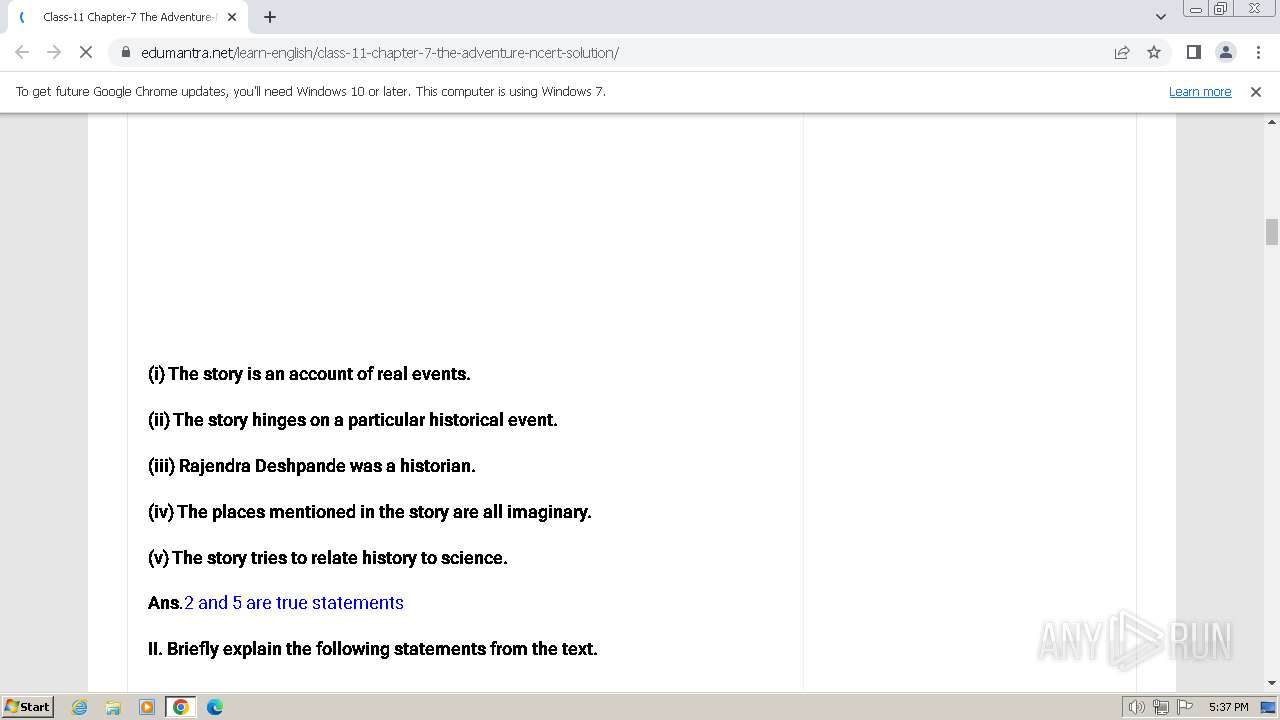Open Windows Media Player from taskbar
Viewport: 1280px width, 720px height.
pyautogui.click(x=147, y=707)
